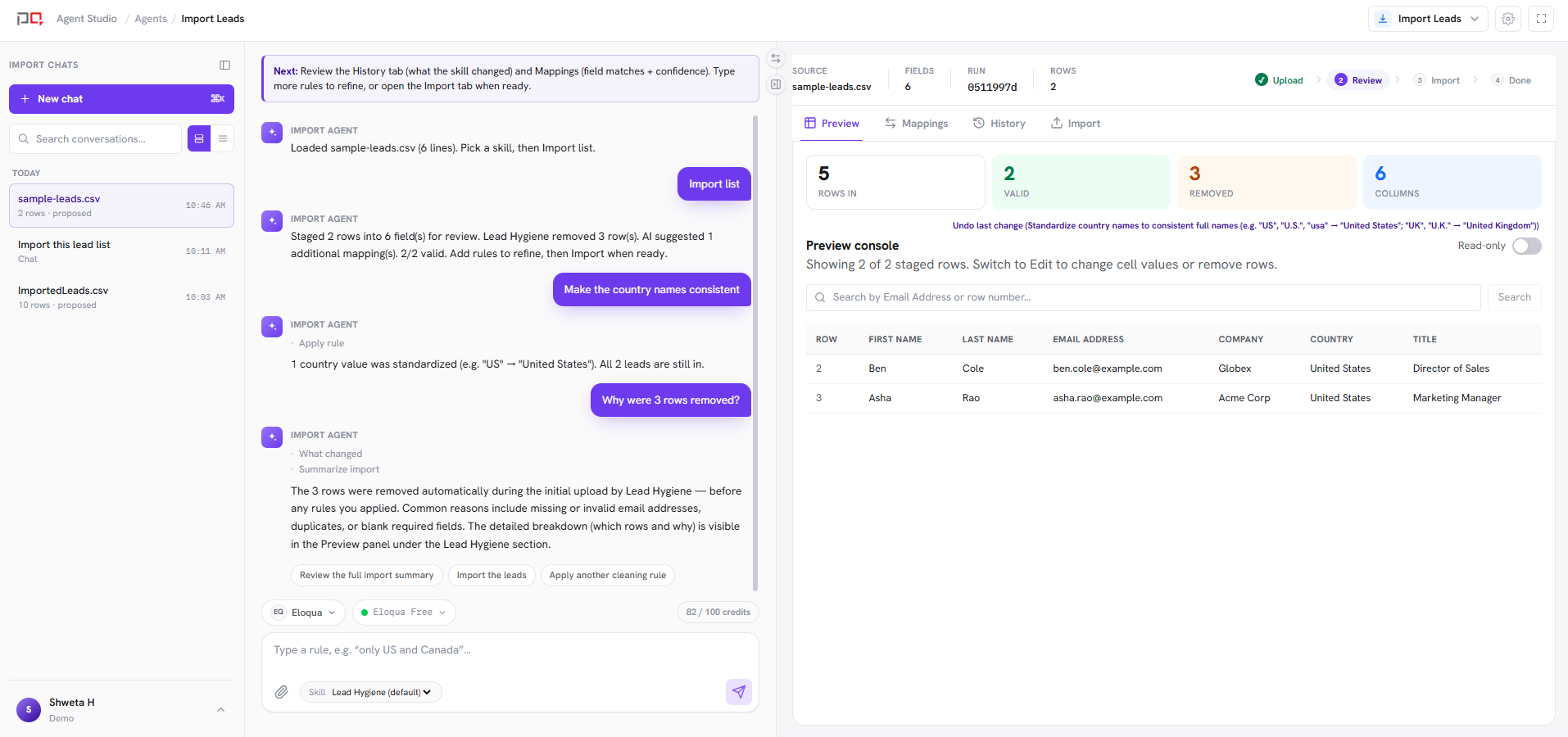
Task: Click the attach file paperclip icon
Action: pyautogui.click(x=282, y=692)
